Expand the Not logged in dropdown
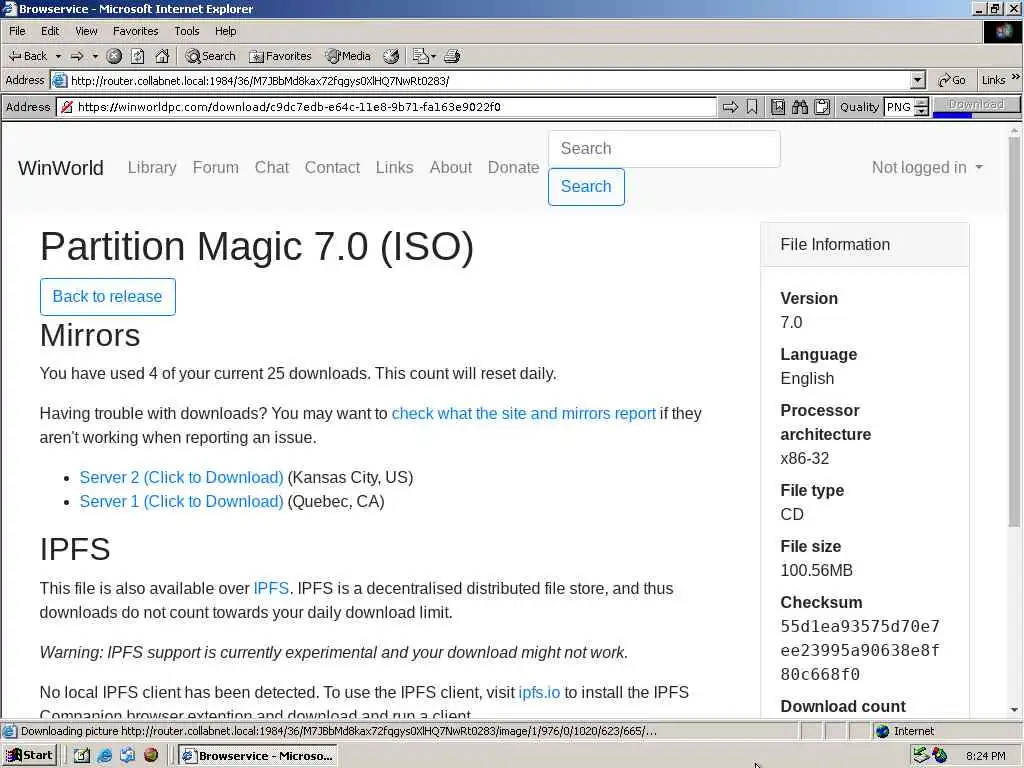This screenshot has height=768, width=1024. pos(927,168)
